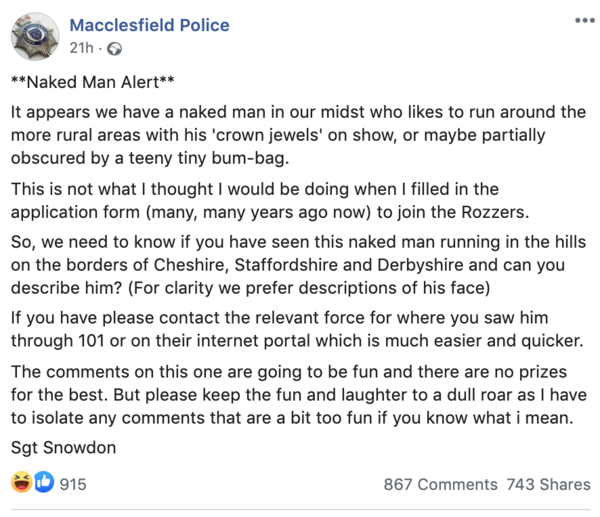Click the globe public audience icon
Viewport: 600px width, 517px height.
point(115,49)
